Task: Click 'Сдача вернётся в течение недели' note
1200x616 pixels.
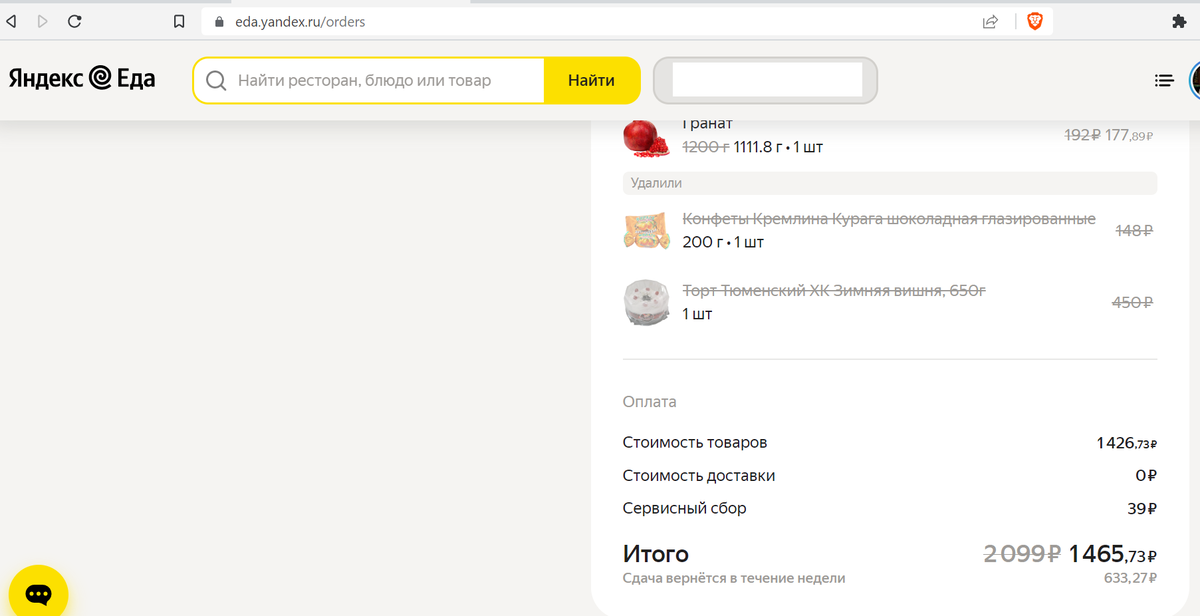Action: (x=734, y=578)
